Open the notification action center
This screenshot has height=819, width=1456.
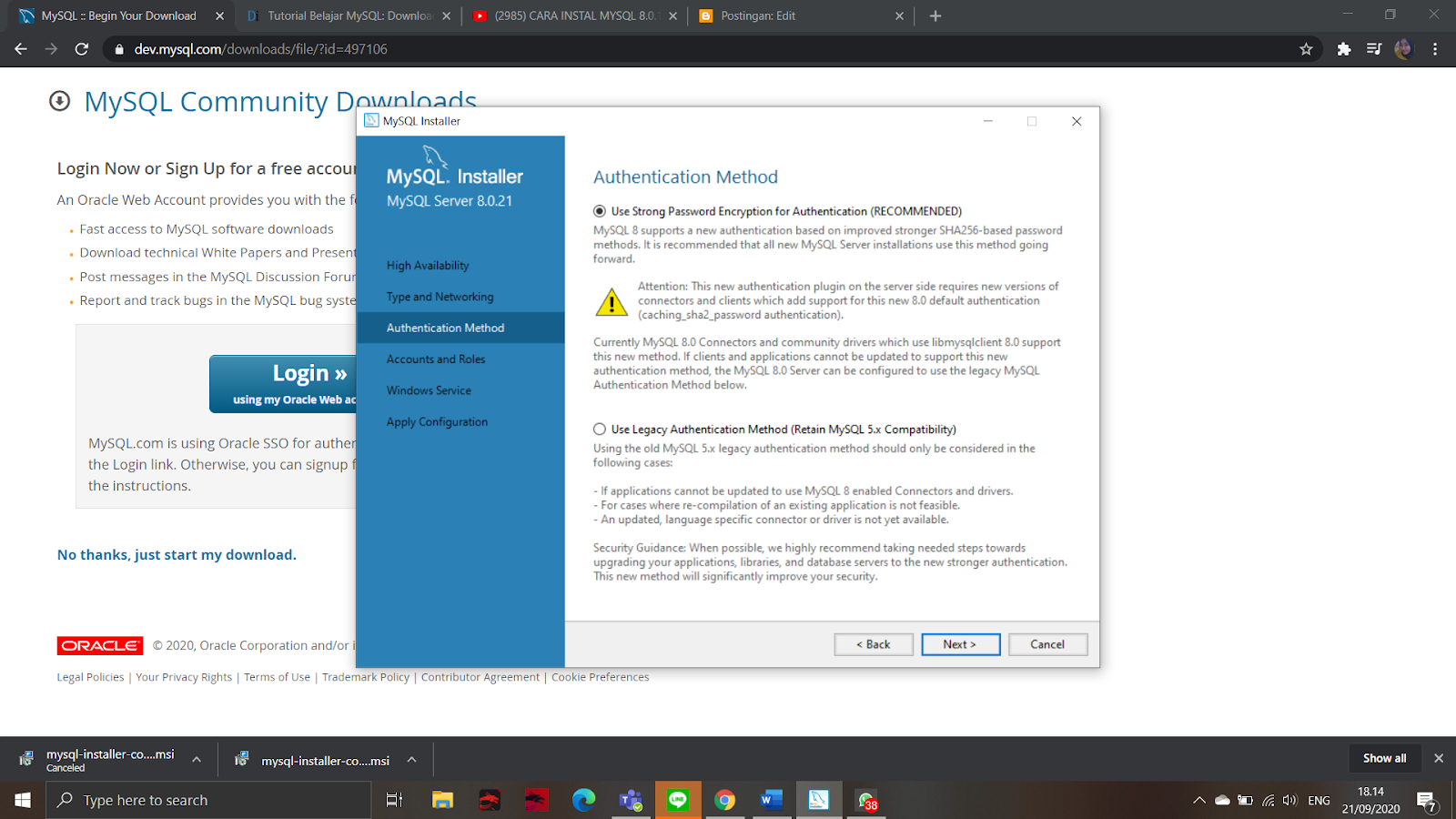click(x=1427, y=802)
